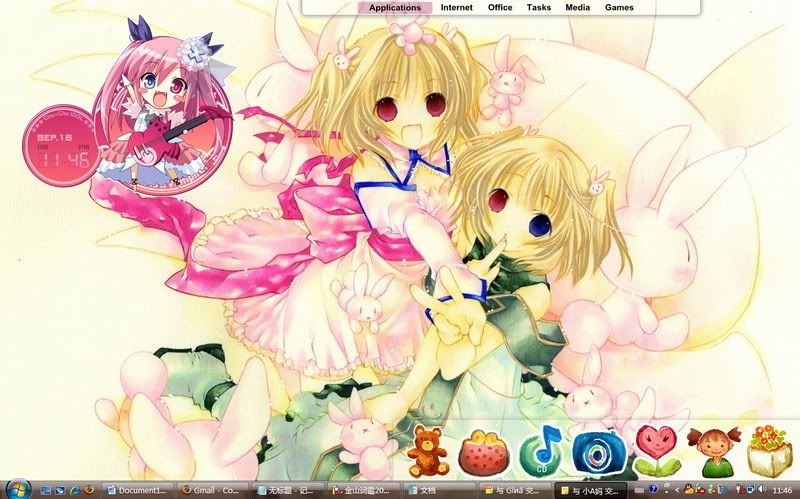Switch to Document1 taskbar window
This screenshot has width=800, height=499.
pyautogui.click(x=140, y=491)
